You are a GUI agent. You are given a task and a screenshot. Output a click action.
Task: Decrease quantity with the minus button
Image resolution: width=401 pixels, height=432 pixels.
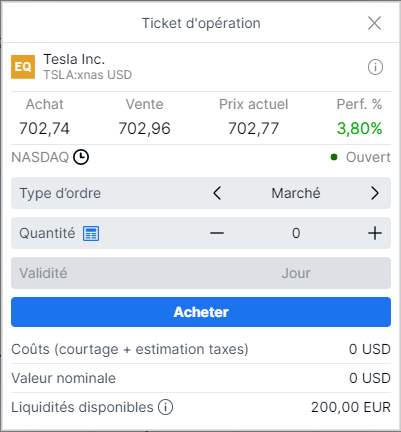[217, 233]
